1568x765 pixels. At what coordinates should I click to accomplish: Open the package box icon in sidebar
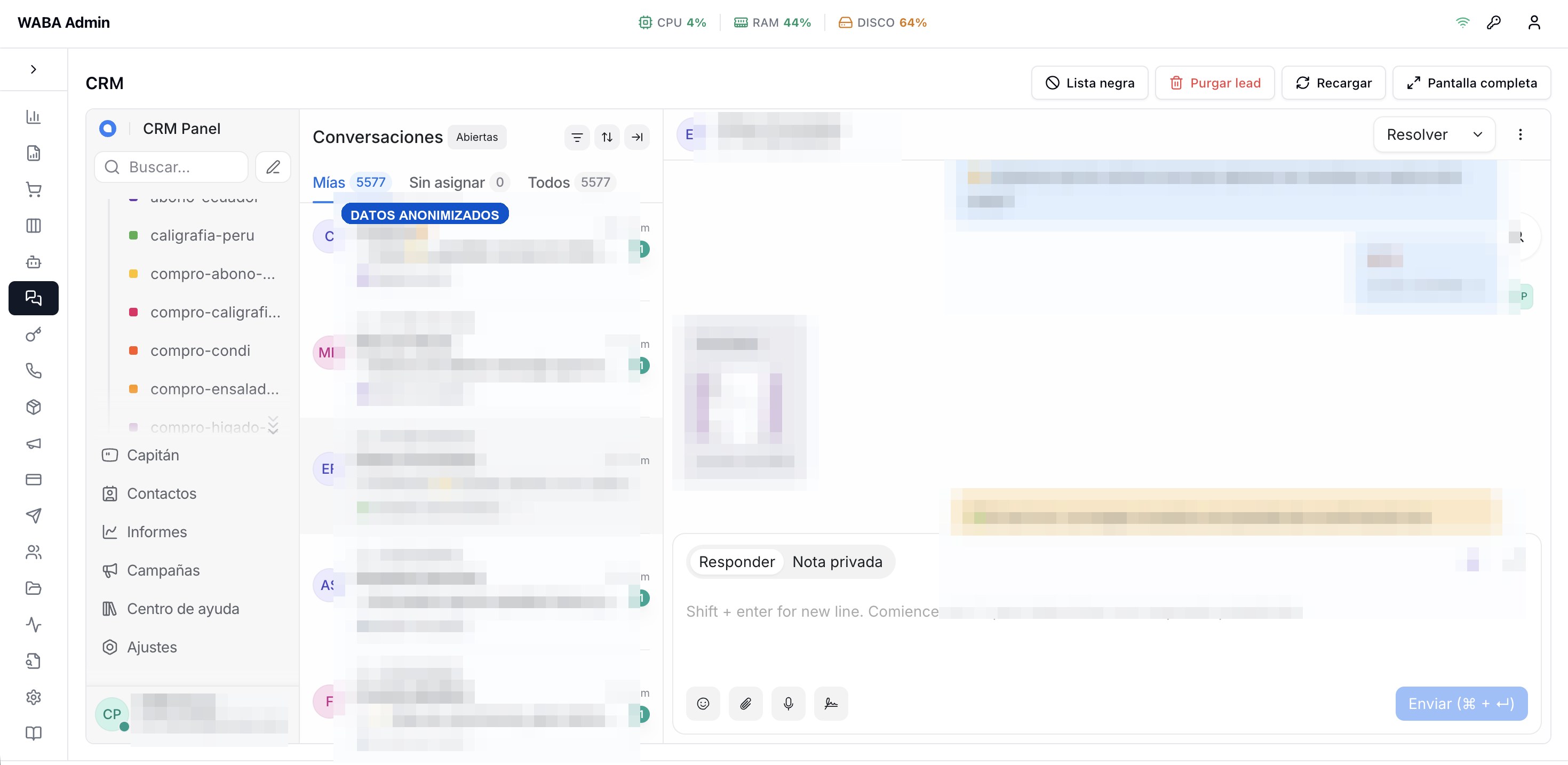(34, 407)
